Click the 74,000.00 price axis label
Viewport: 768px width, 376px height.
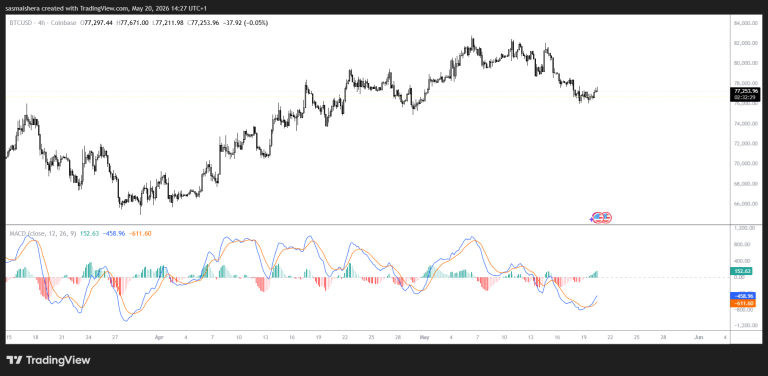pos(746,123)
